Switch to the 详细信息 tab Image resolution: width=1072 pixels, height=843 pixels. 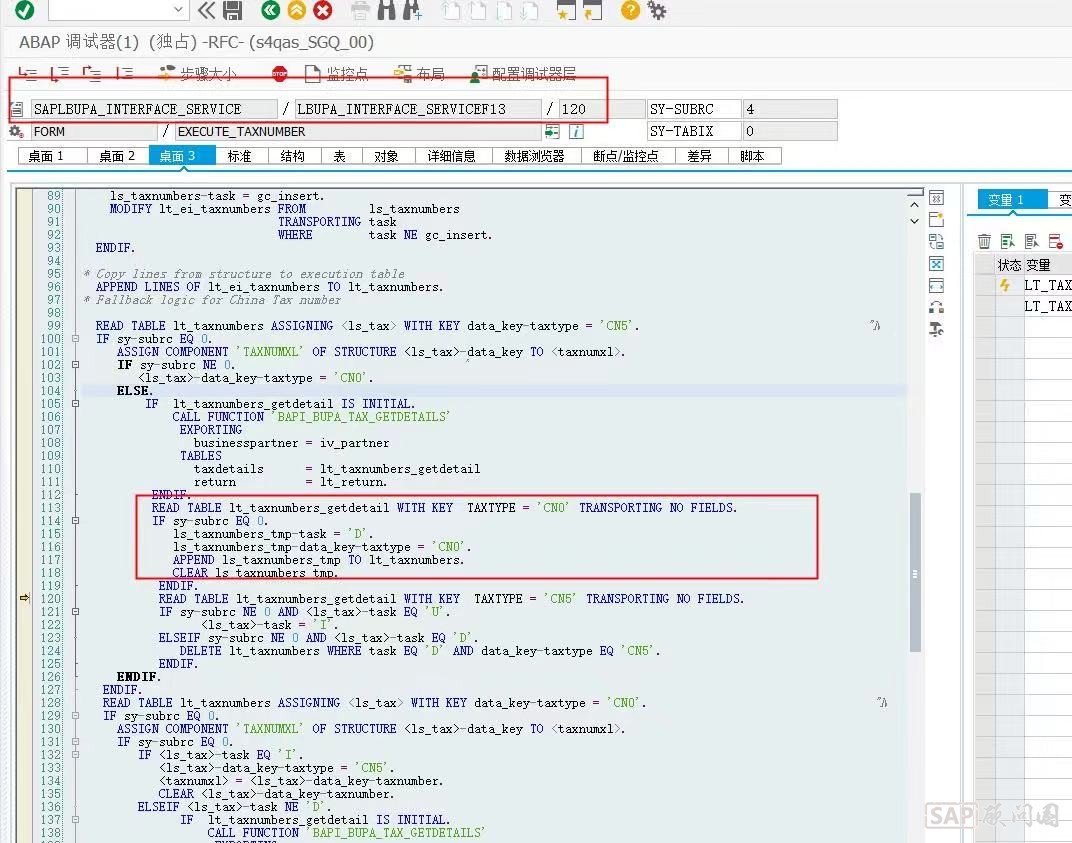point(451,156)
